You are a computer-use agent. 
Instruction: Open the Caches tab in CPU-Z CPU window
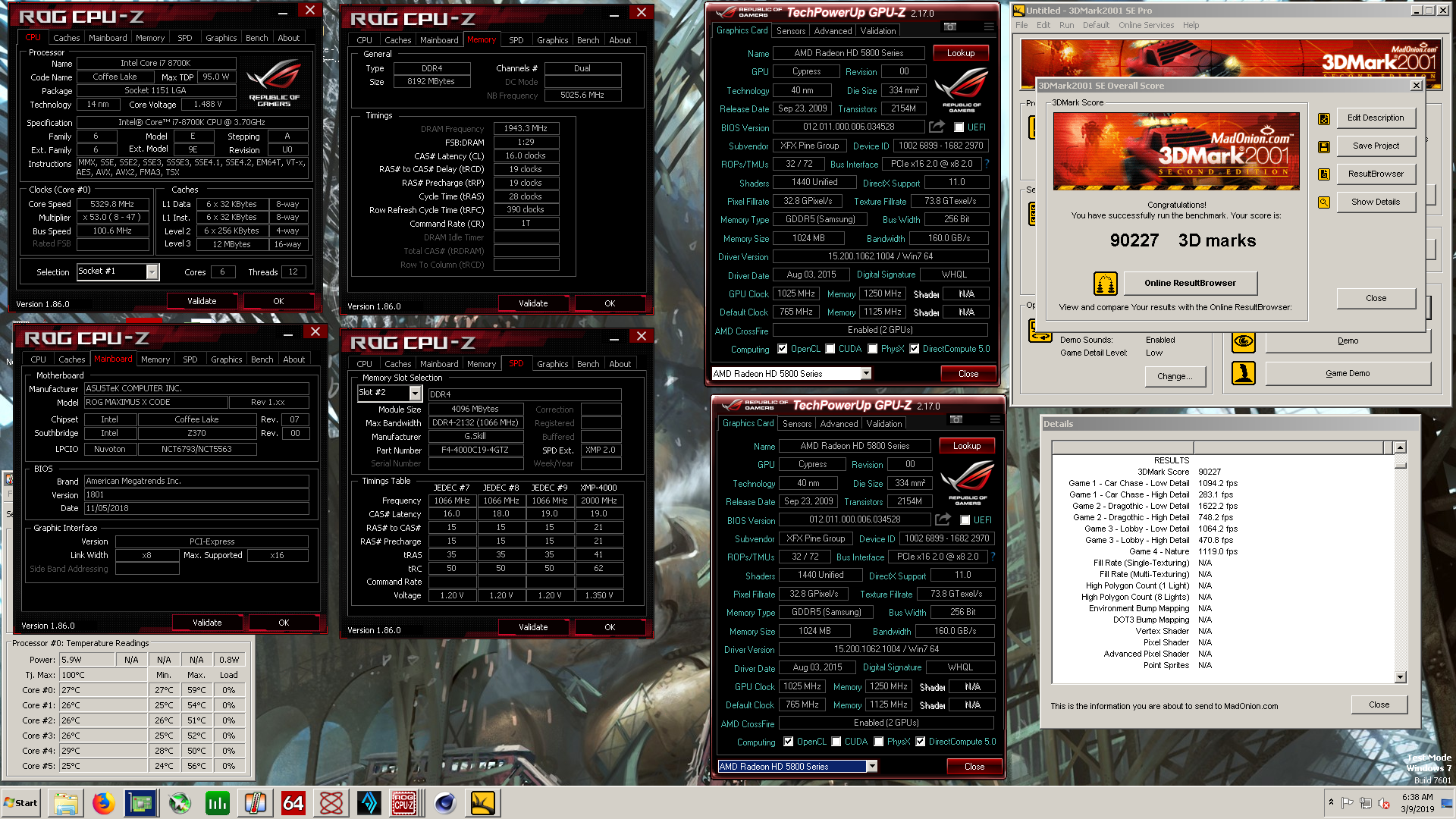tap(67, 38)
